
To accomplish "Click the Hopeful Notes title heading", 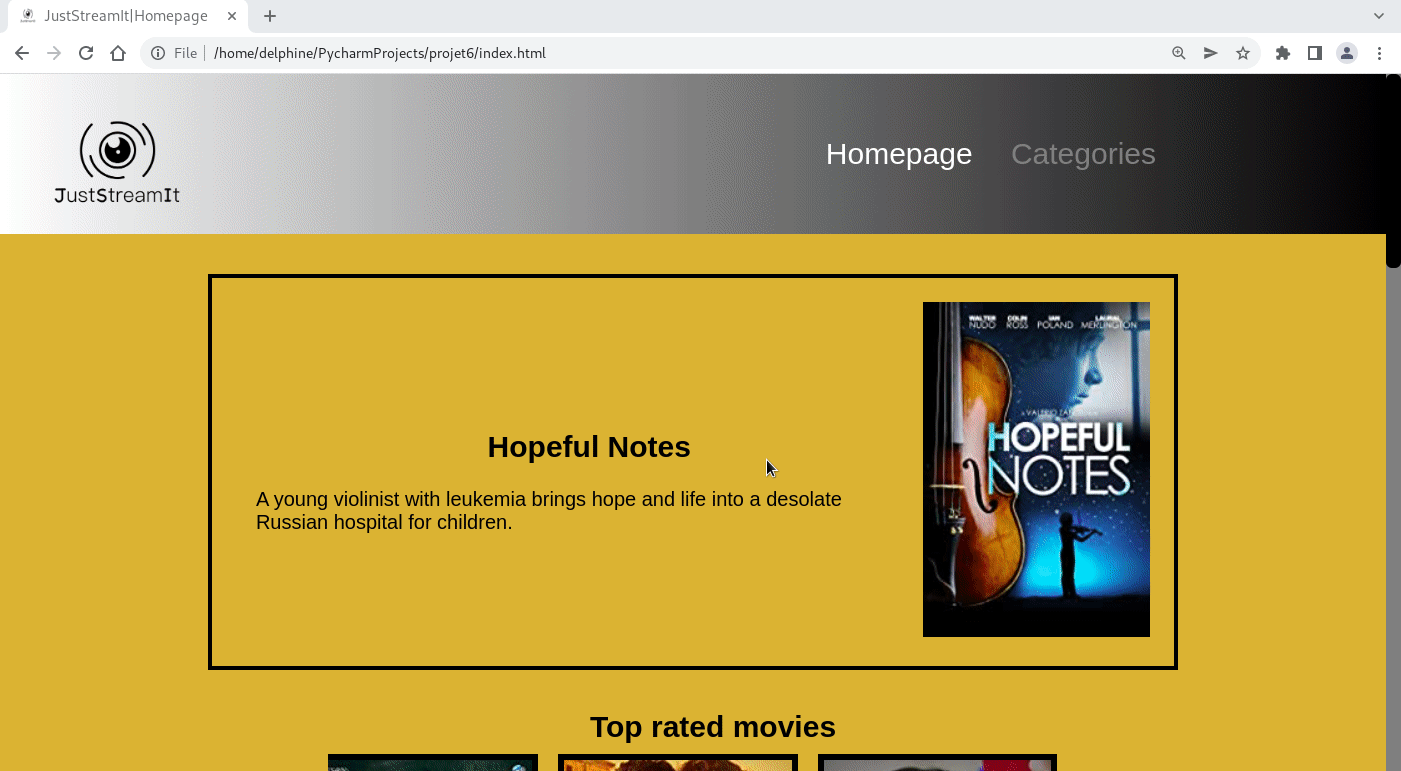I will click(x=589, y=447).
